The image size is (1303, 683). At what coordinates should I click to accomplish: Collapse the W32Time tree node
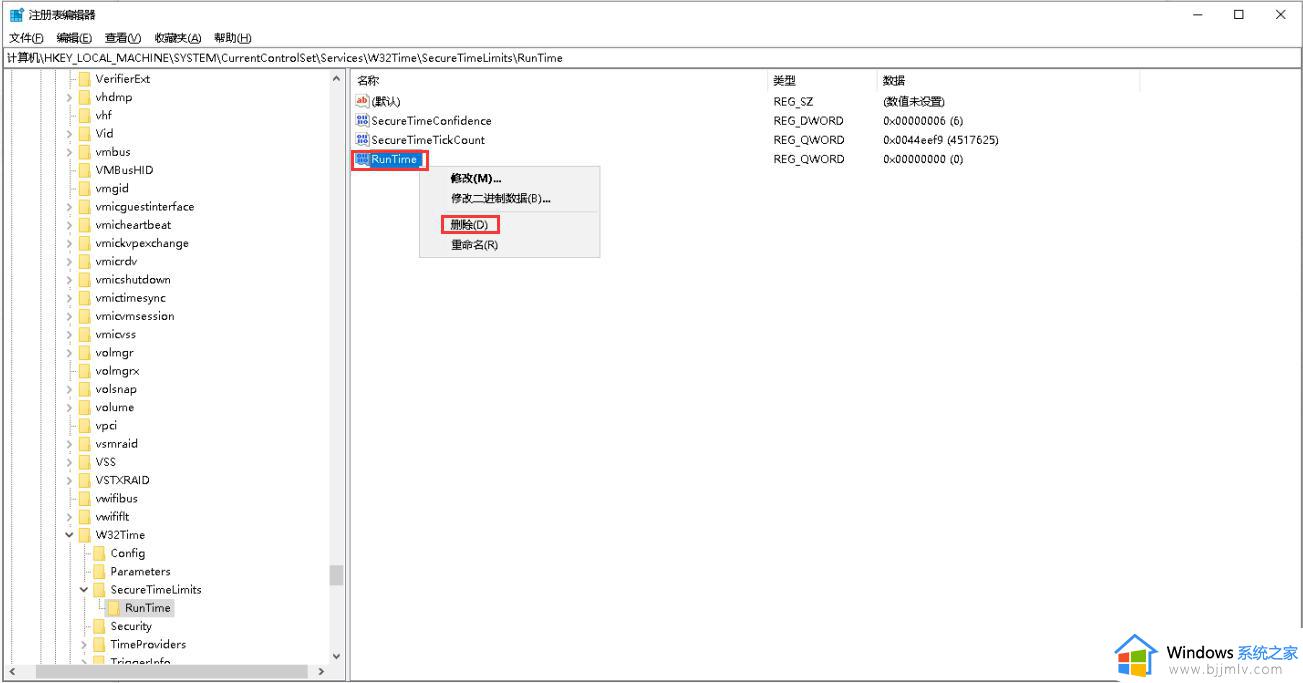tap(70, 535)
